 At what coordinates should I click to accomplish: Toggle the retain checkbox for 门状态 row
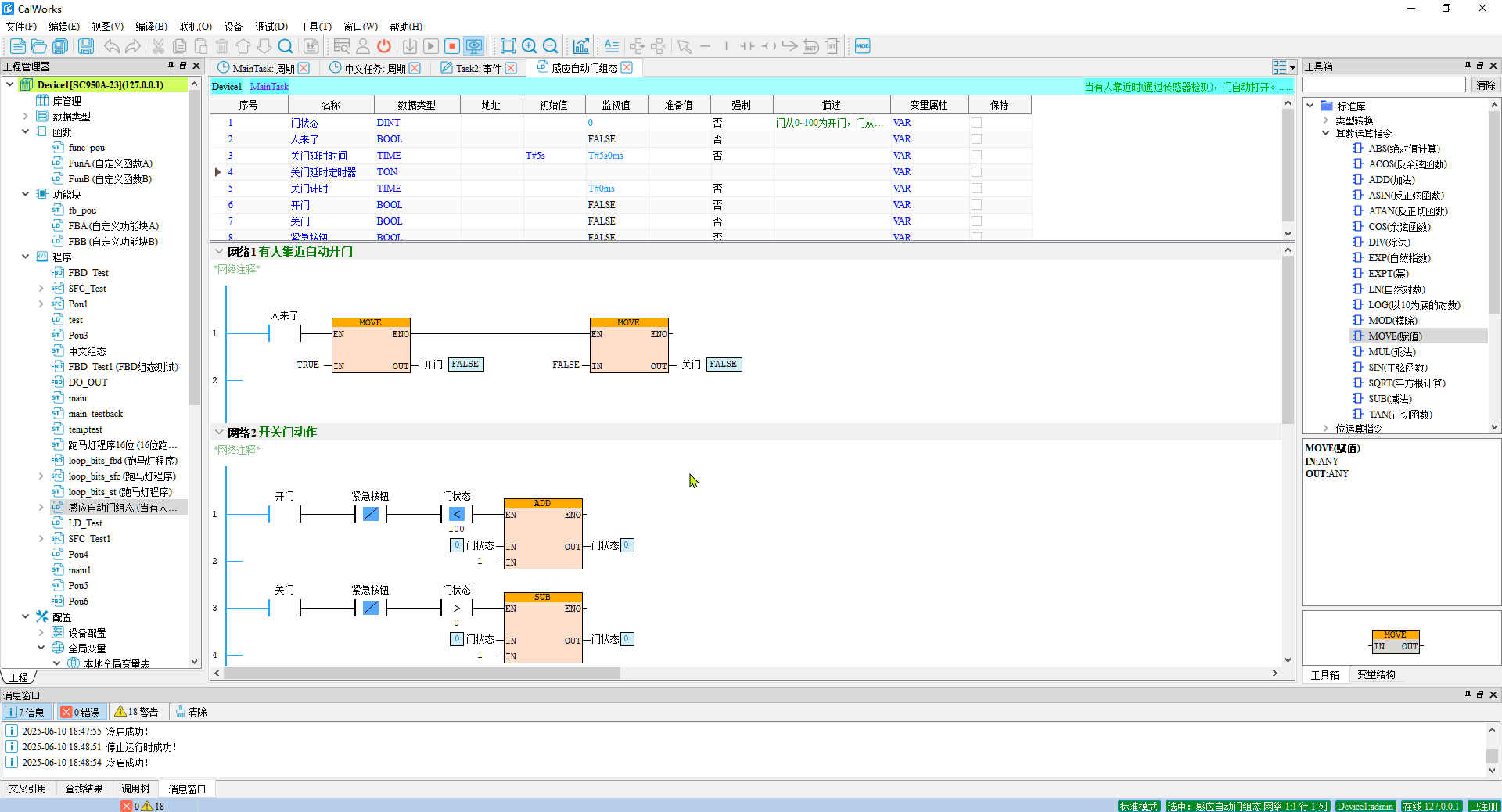[976, 123]
